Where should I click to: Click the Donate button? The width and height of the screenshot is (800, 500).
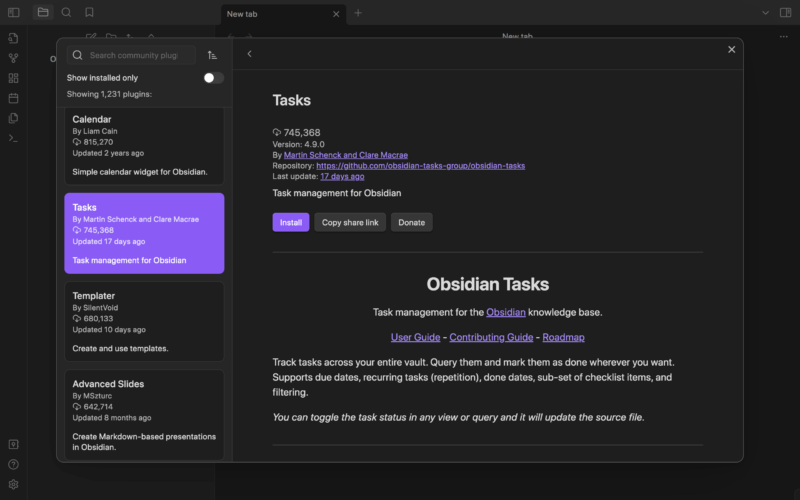click(412, 222)
